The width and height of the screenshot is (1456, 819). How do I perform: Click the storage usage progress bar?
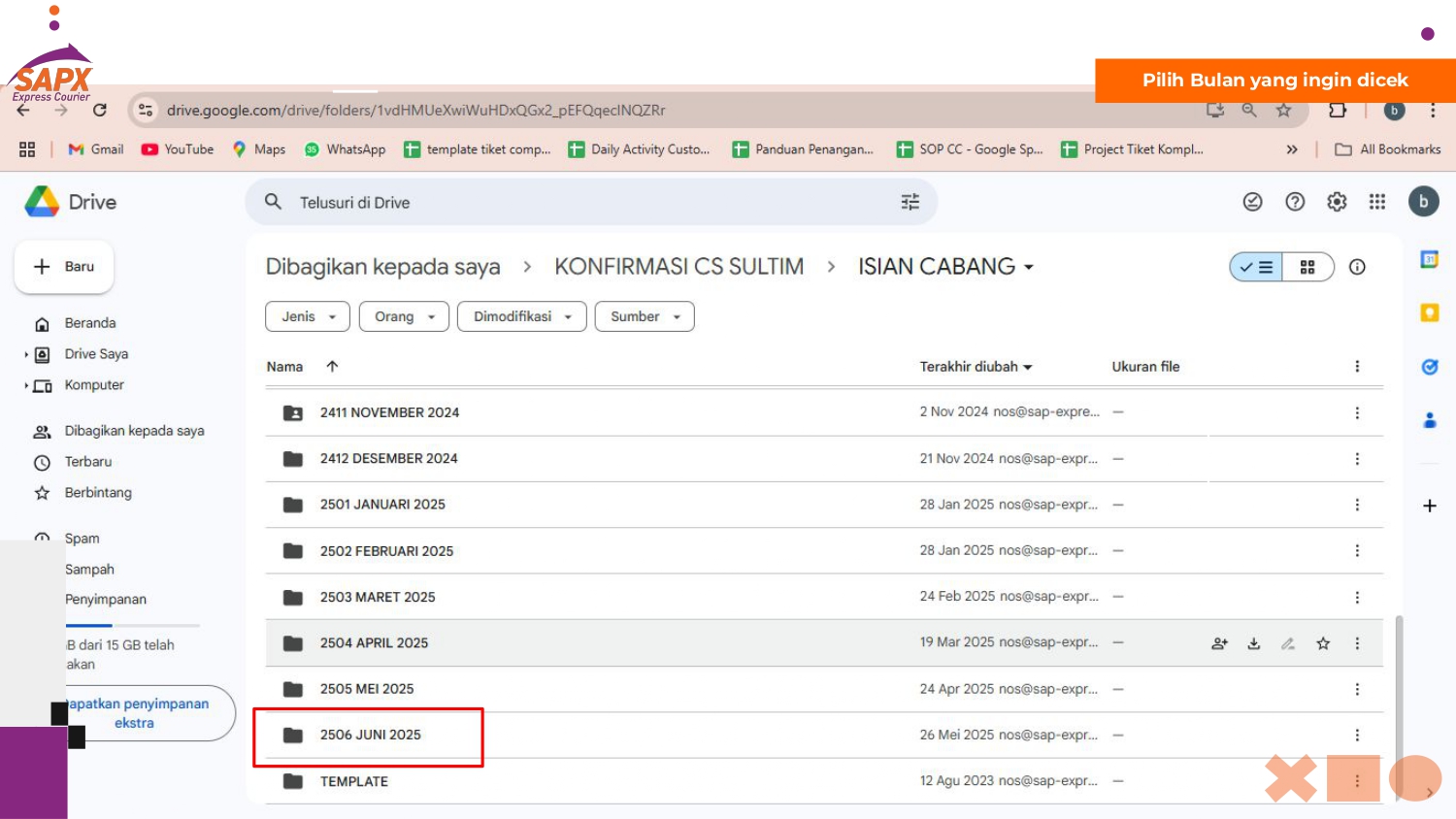pos(133,625)
